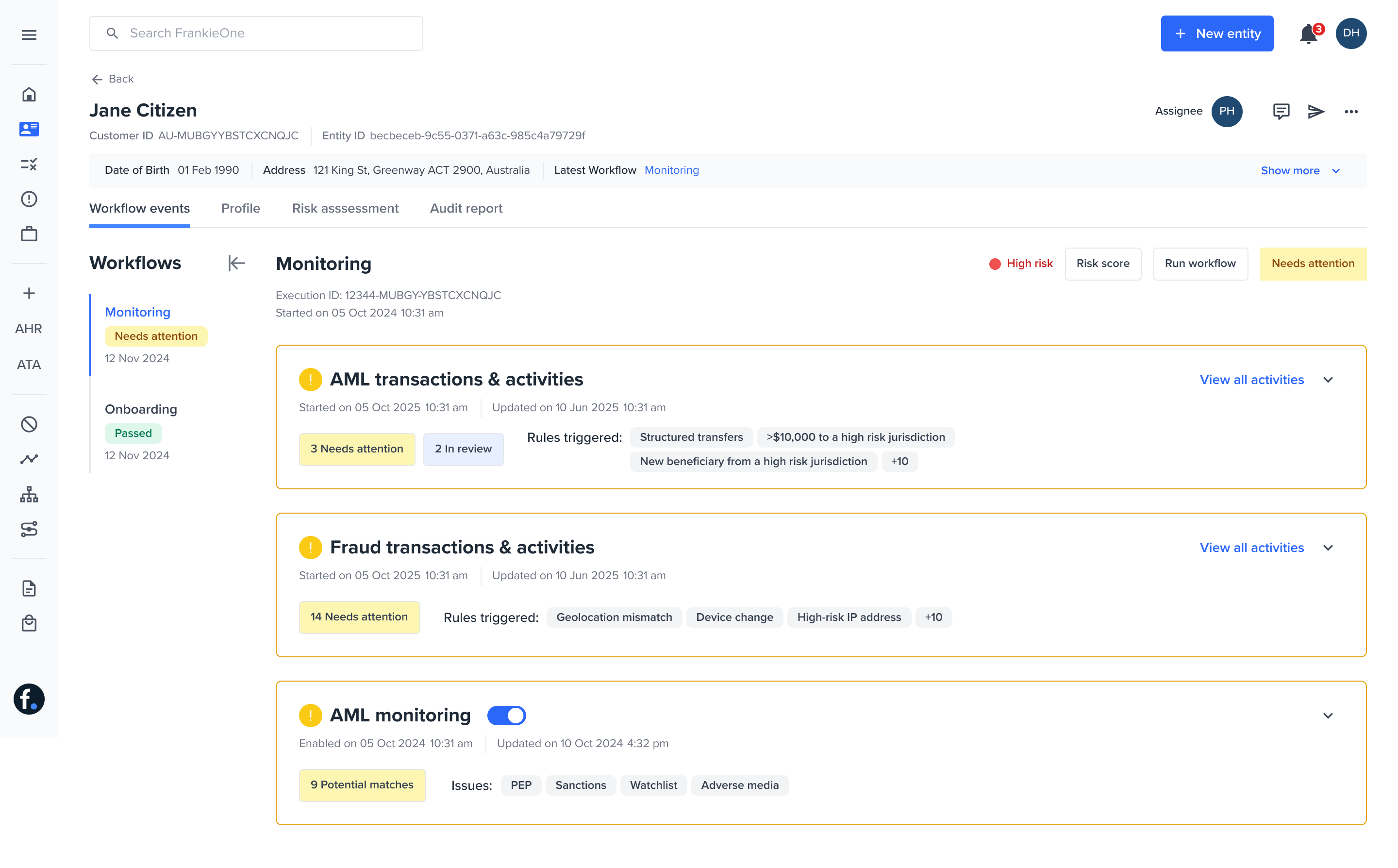
Task: Click the Run workflow button
Action: 1200,264
